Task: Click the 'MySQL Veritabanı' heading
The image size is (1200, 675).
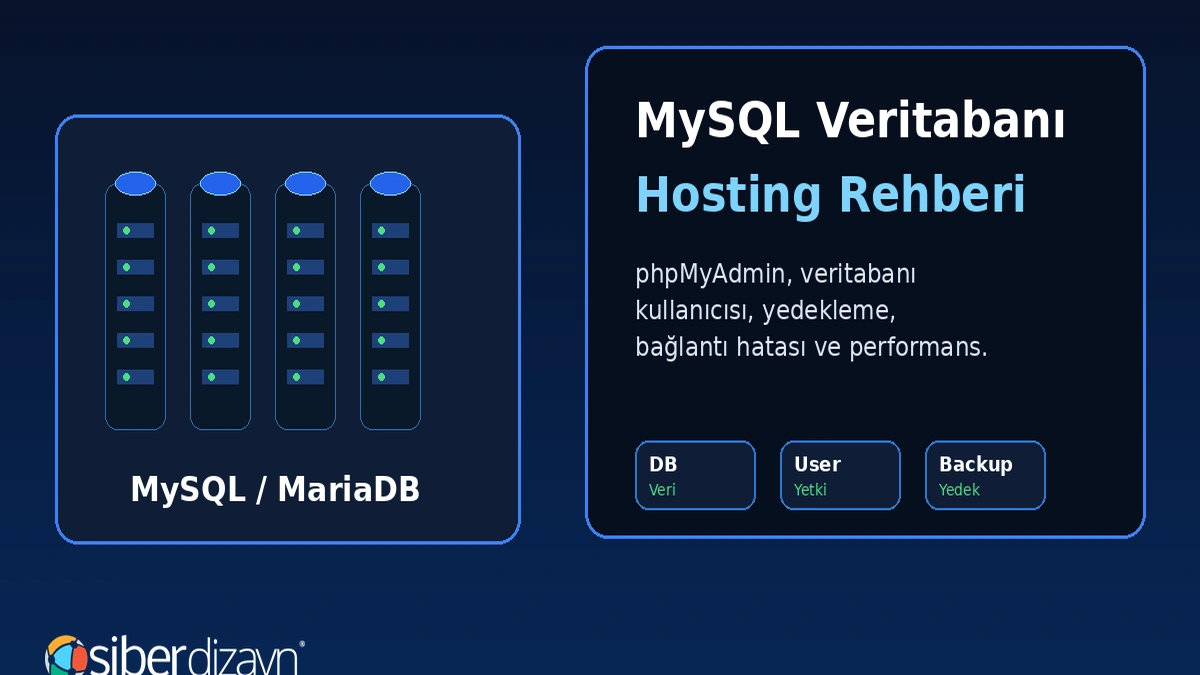Action: click(850, 121)
